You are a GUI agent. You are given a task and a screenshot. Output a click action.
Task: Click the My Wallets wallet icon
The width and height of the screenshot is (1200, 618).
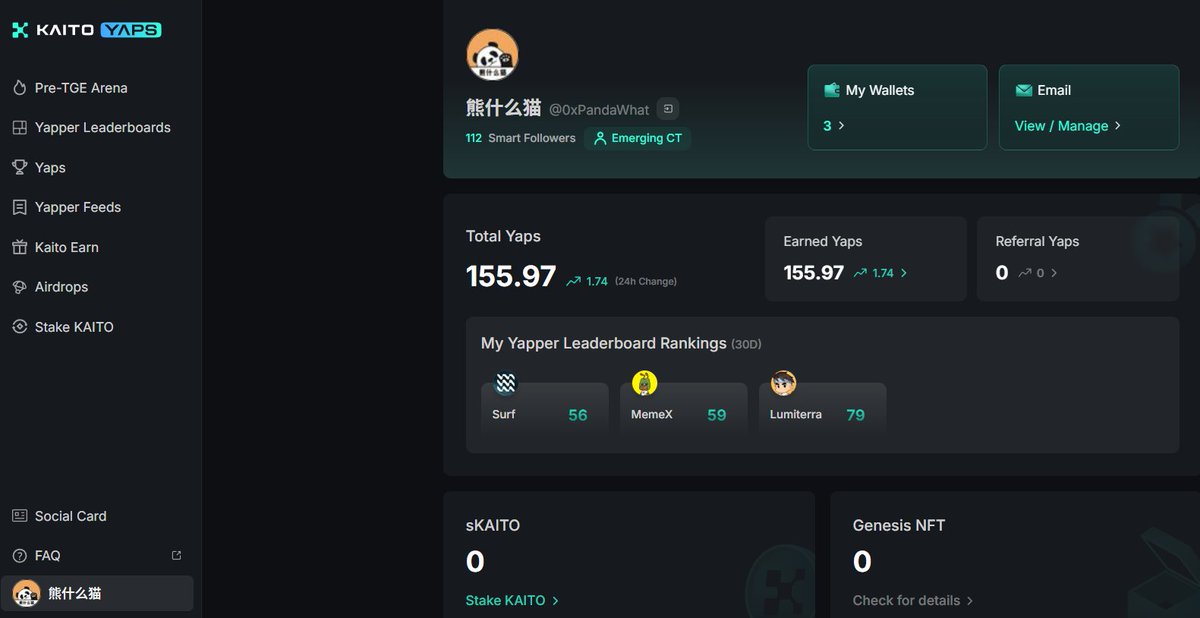tap(831, 90)
